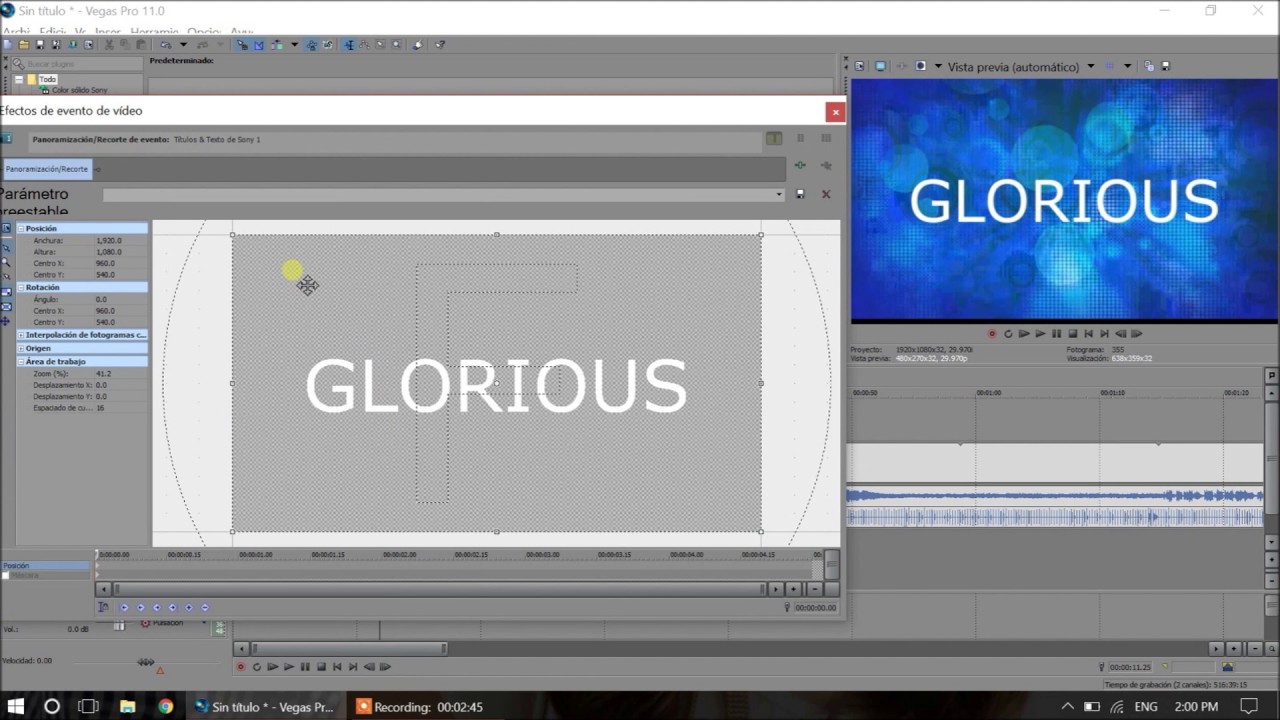
Task: Click the New project icon in the toolbar
Action: tap(7, 45)
